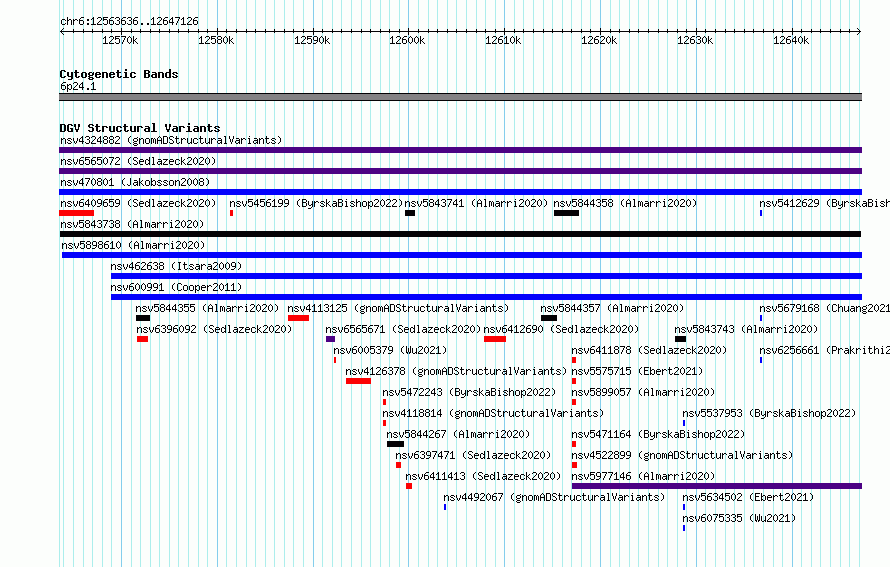Screen dimensions: 890x567
Task: Click nsv5679168 (Chuang2021) label
Action: [x=825, y=308]
